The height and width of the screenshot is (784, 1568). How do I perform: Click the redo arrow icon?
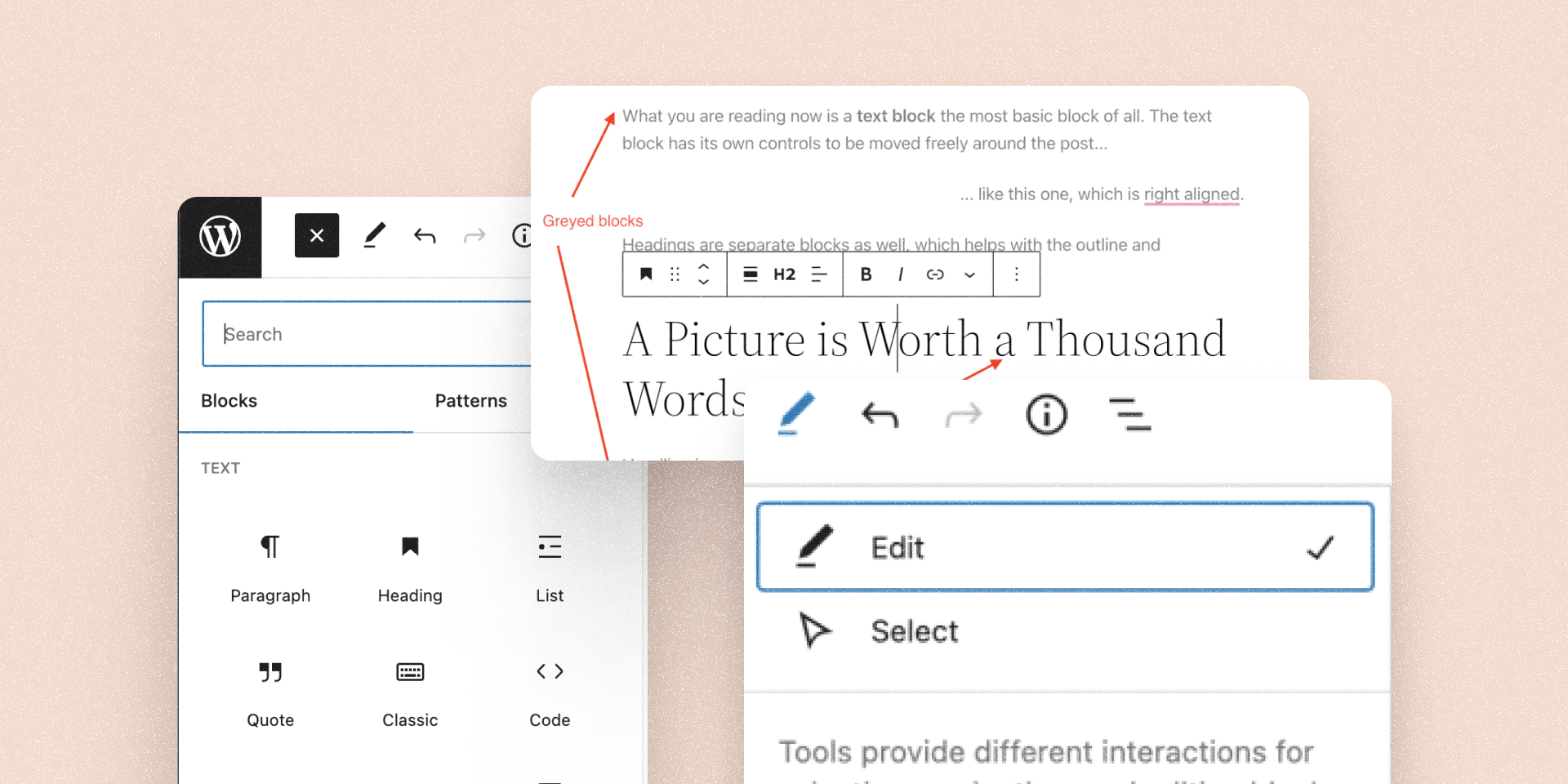(x=964, y=414)
